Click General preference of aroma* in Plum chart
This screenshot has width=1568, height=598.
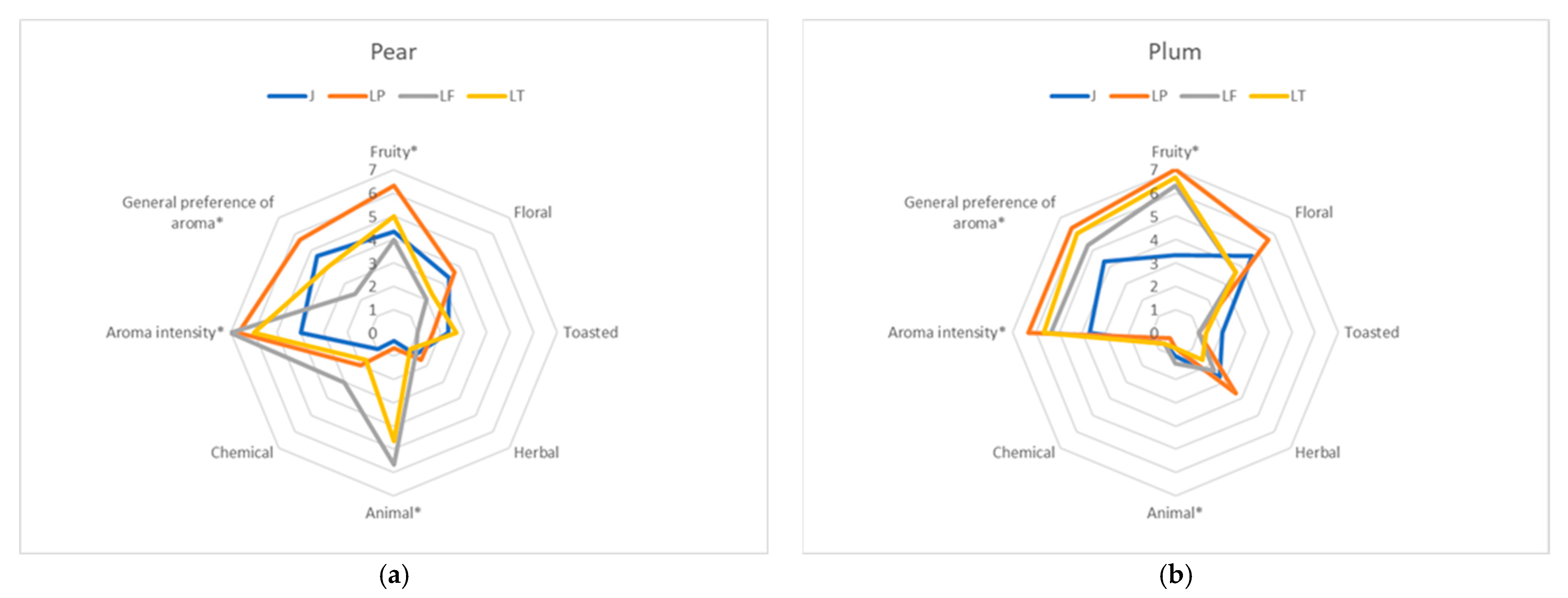979,212
